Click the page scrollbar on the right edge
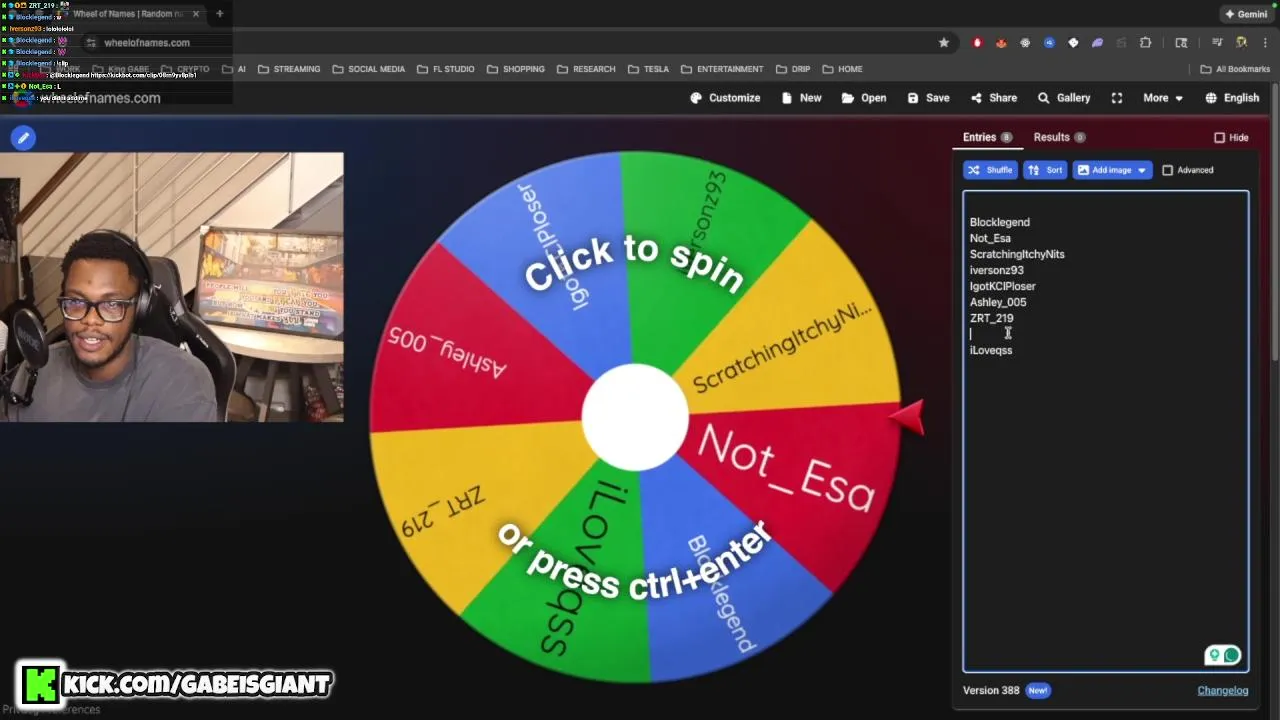The image size is (1280, 720). point(1275,220)
